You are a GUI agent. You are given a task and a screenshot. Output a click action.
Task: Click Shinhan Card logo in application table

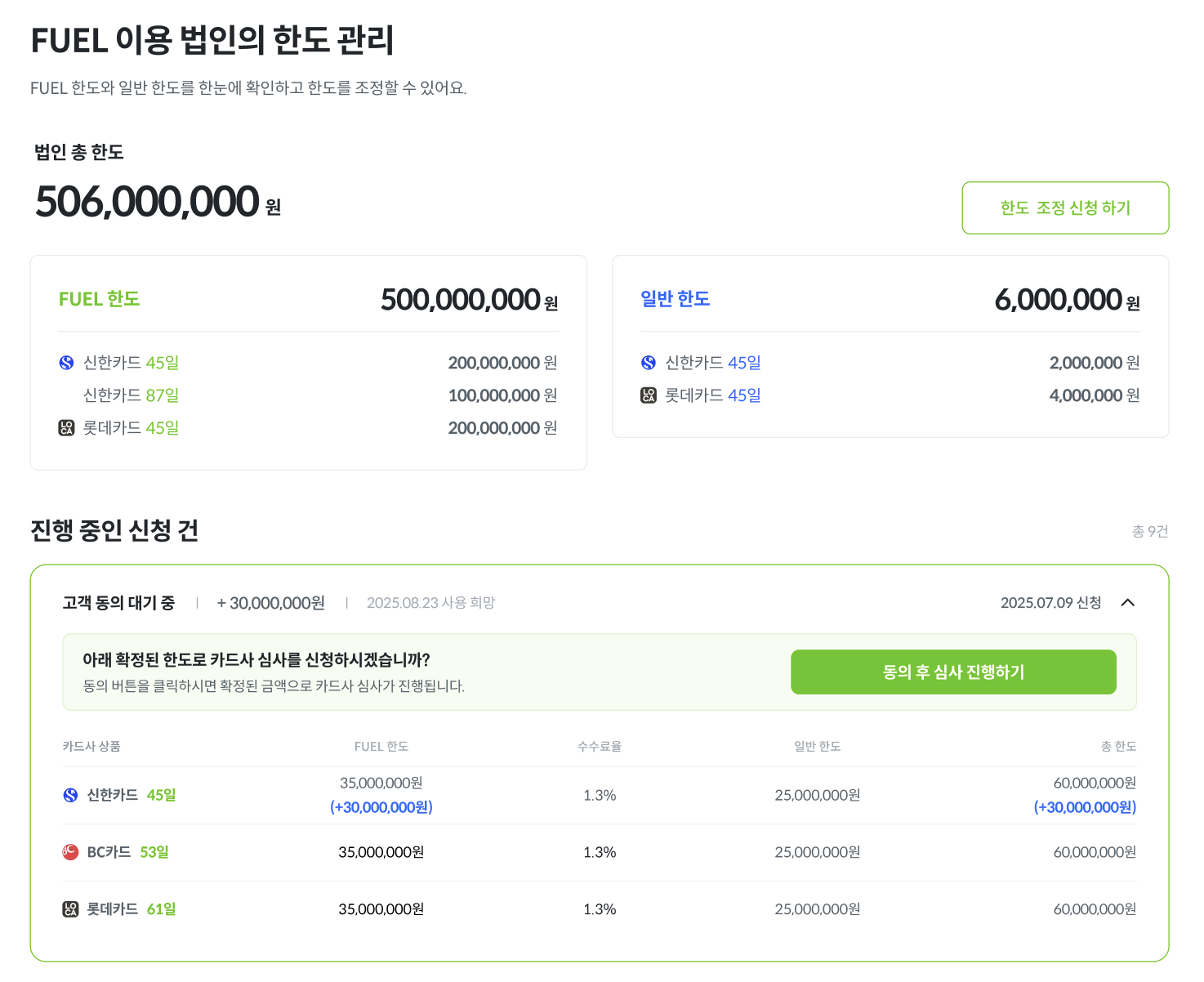(x=71, y=795)
